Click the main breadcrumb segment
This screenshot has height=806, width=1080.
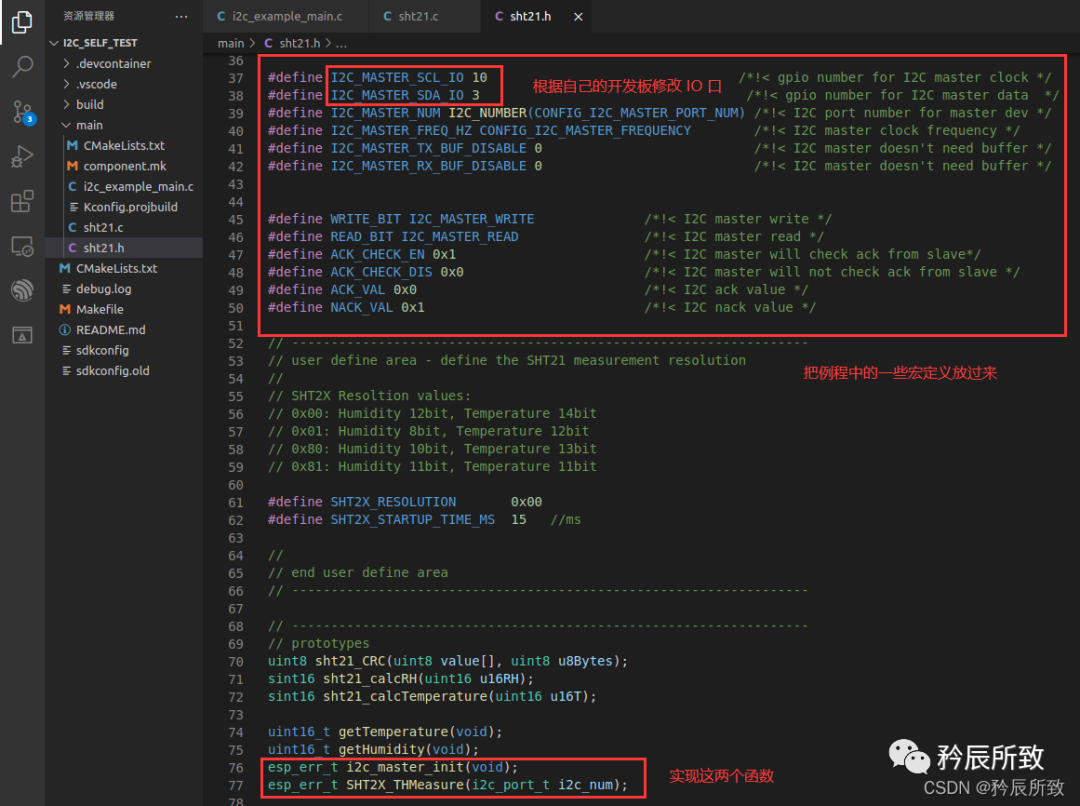(230, 43)
